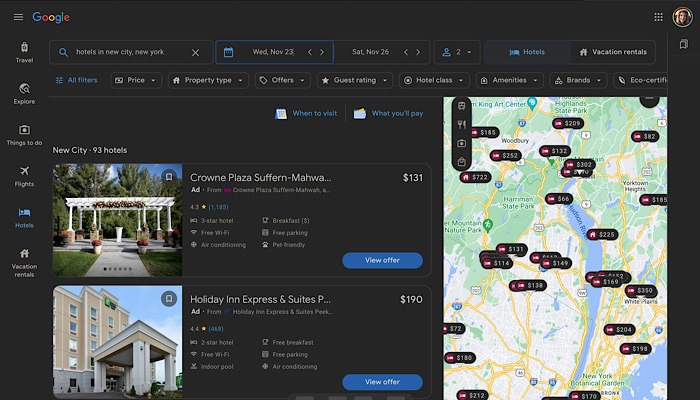Open Crowne Plaza Suffern-Mahwah hotel title

point(261,178)
